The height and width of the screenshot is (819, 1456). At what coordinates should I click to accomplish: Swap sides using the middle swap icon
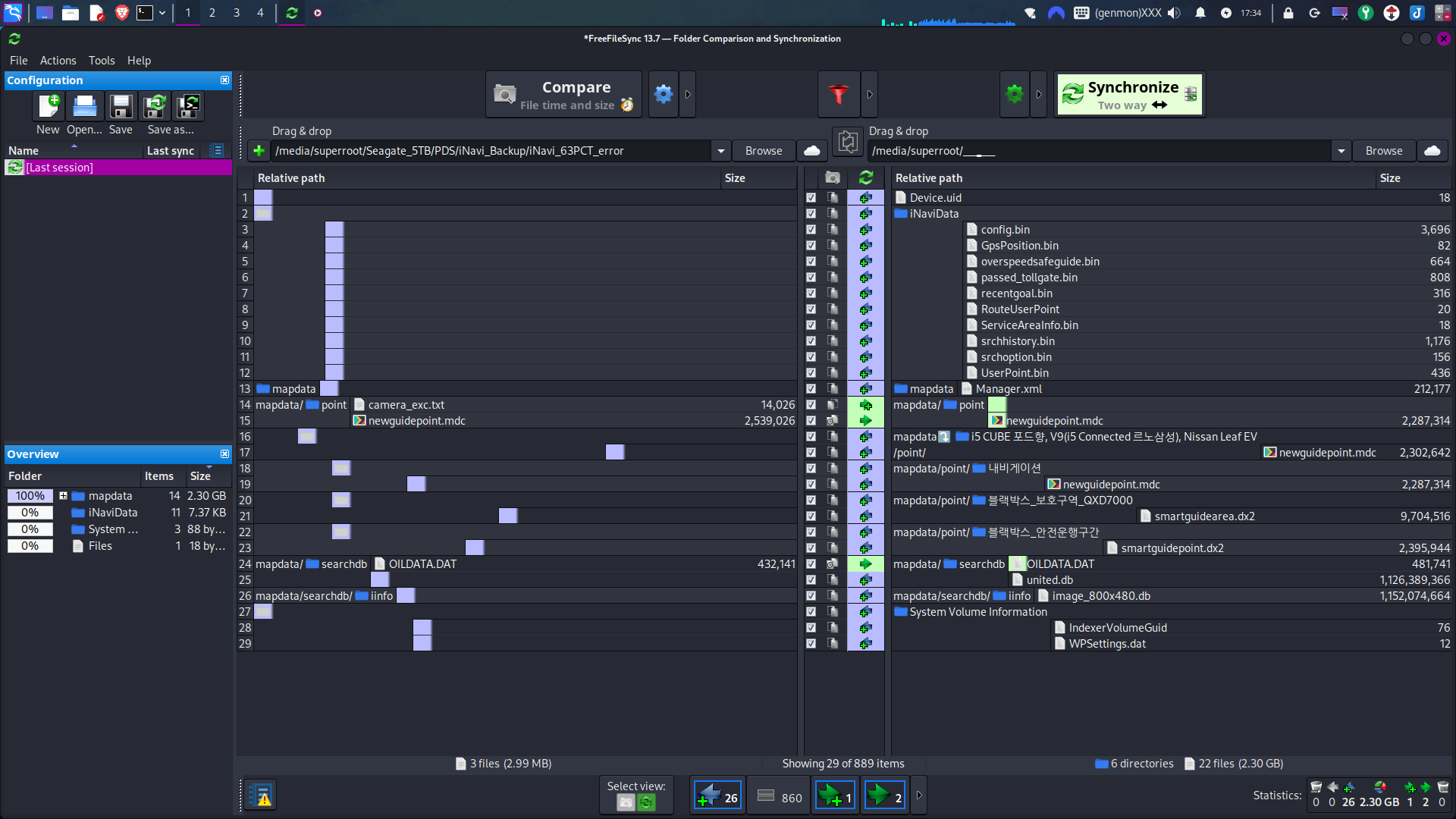coord(847,142)
